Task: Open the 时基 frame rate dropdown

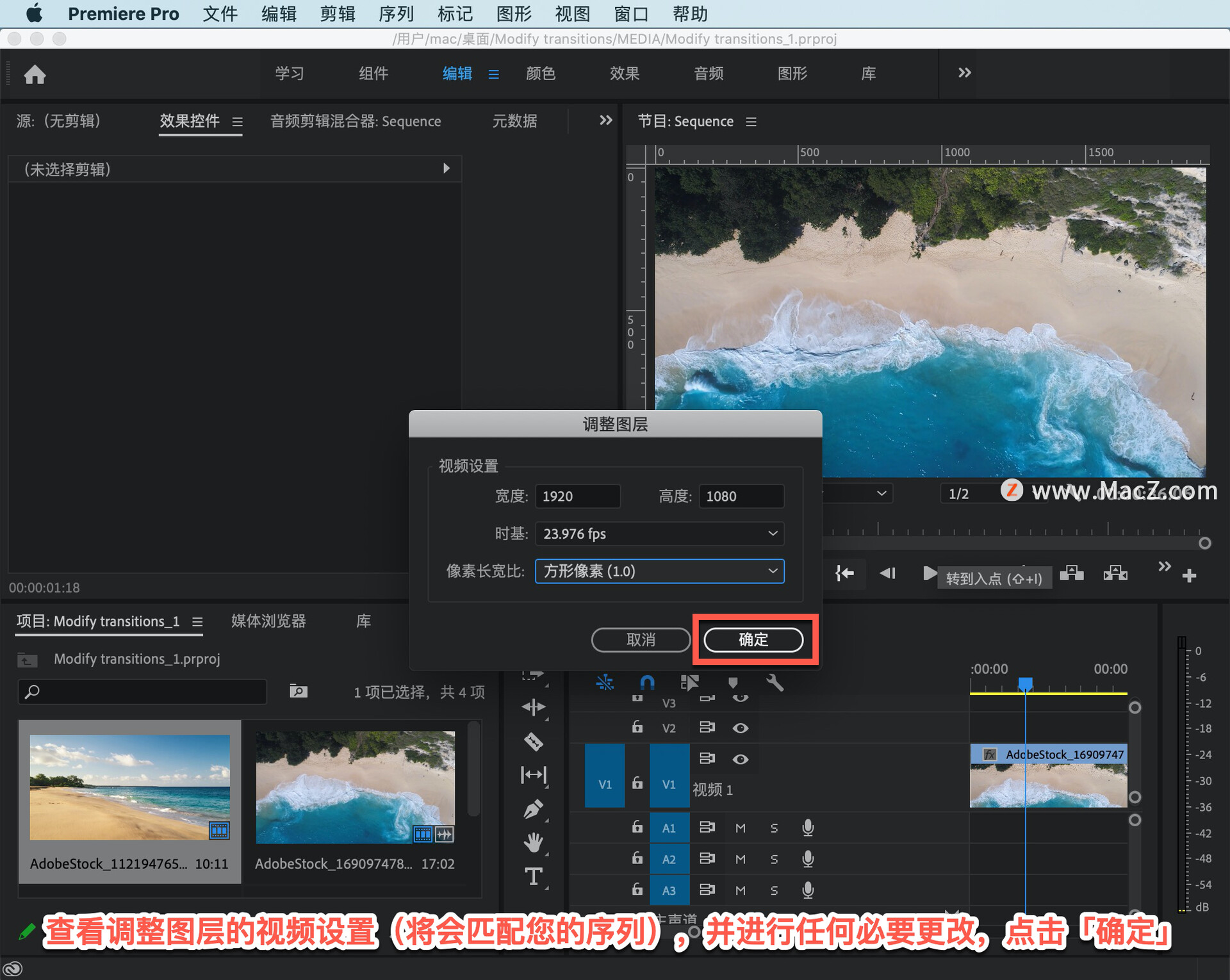Action: point(659,534)
